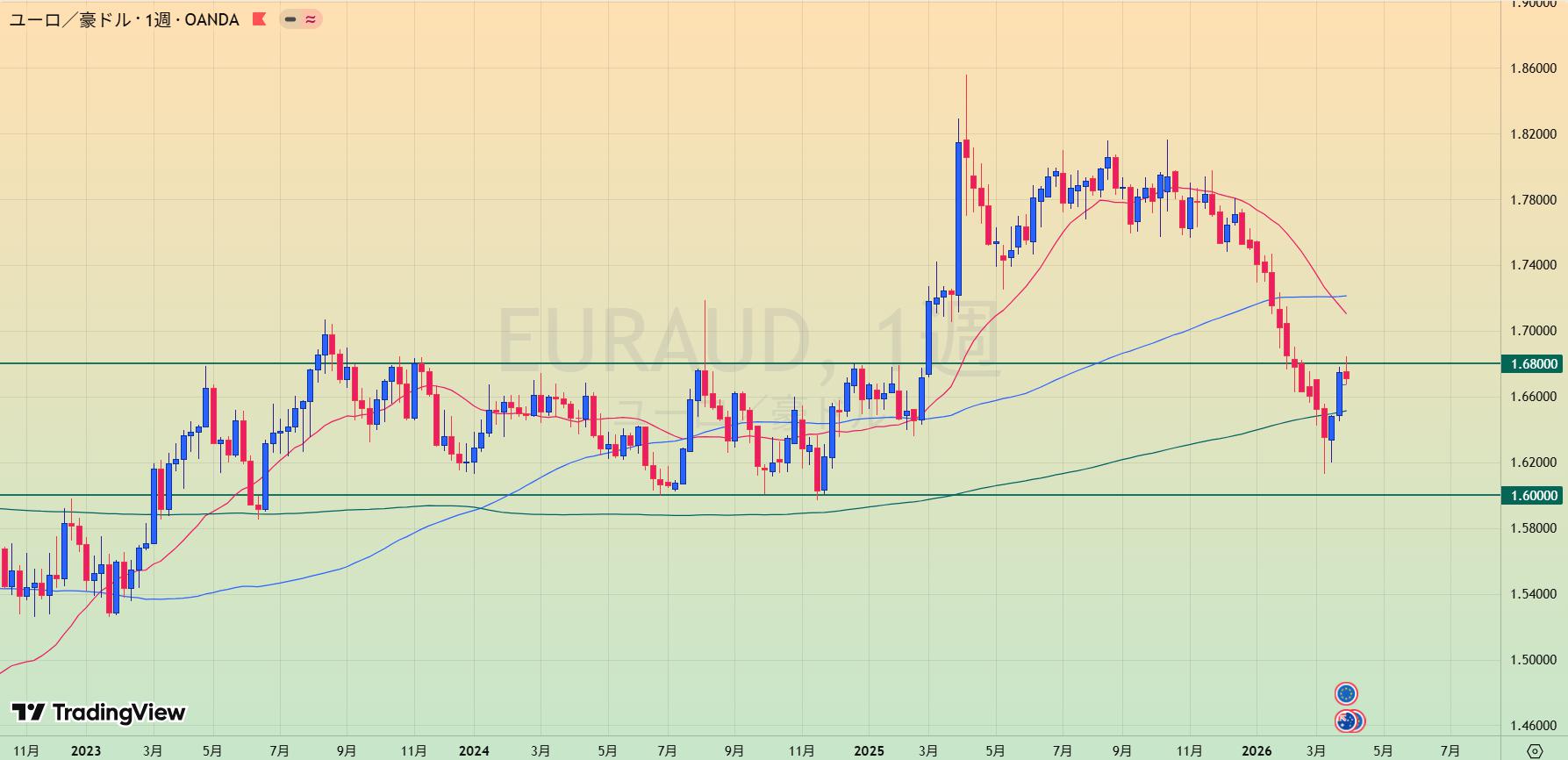Select the 1.68000 price label

[1533, 363]
